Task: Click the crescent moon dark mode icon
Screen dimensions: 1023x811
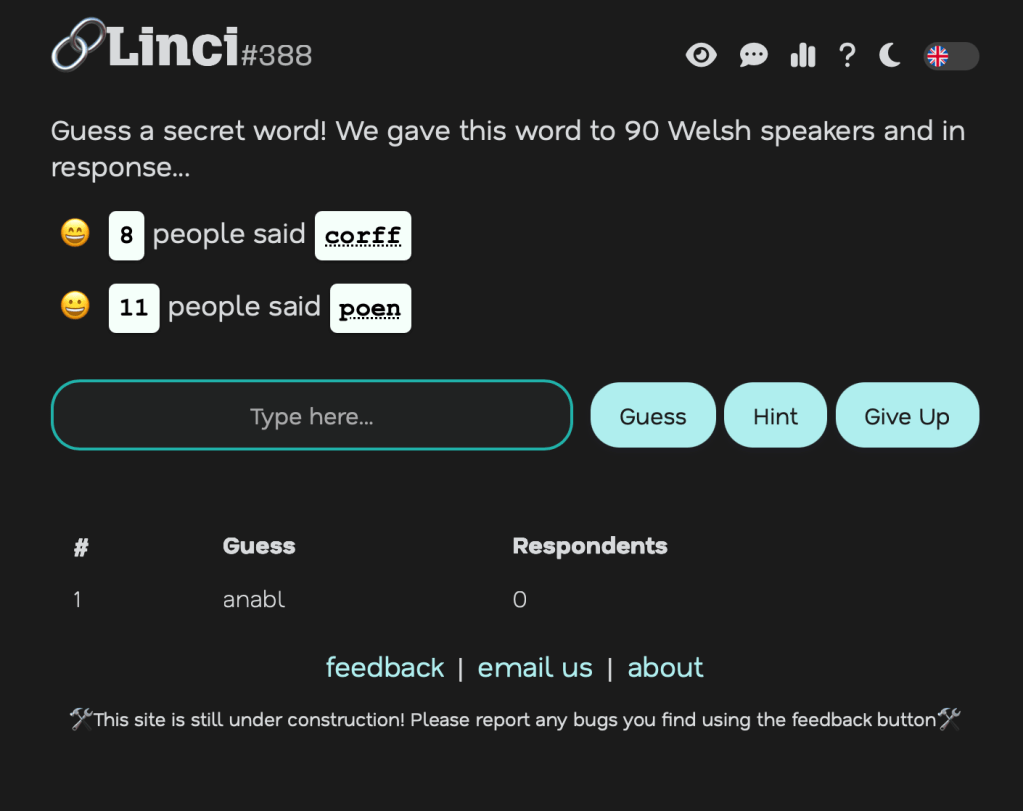Action: (890, 55)
